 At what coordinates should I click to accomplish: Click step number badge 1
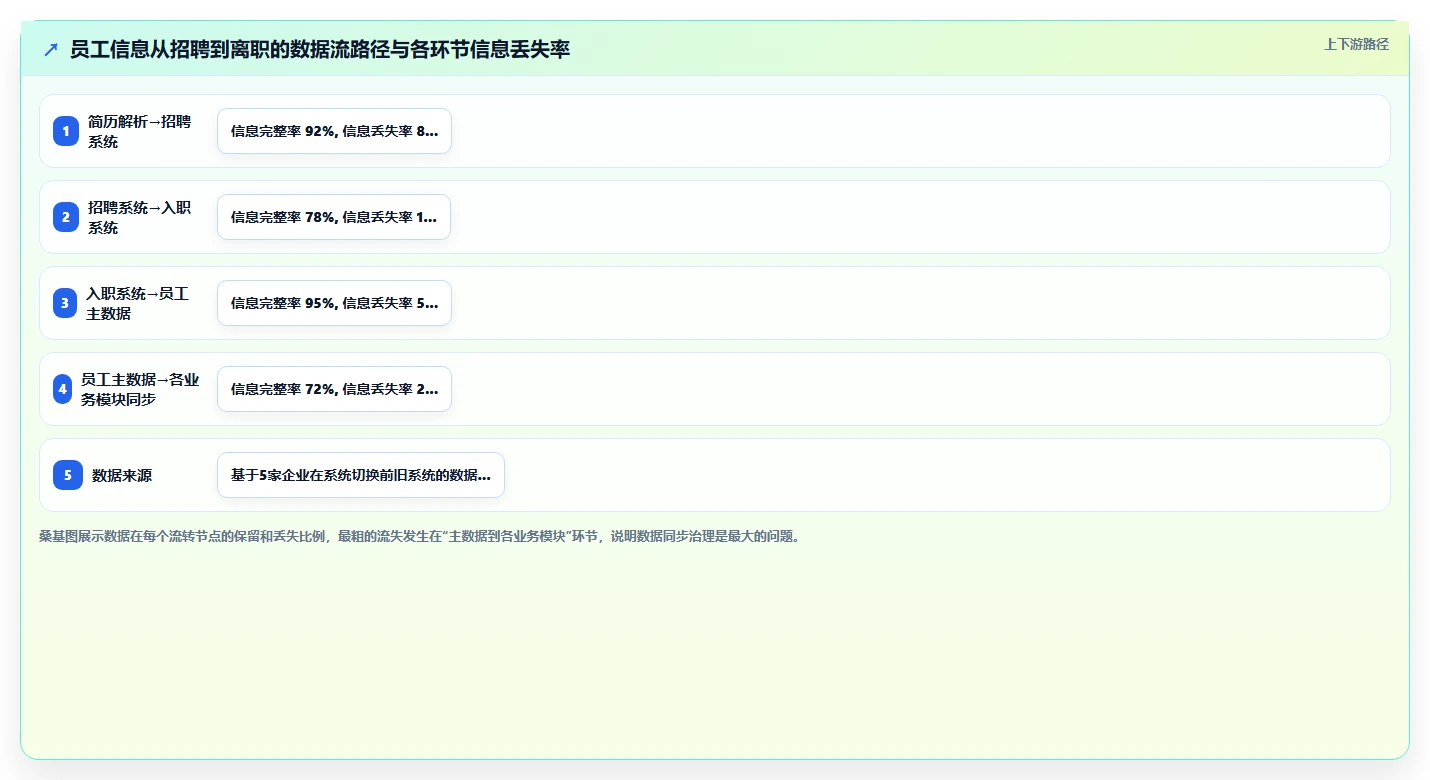[67, 131]
